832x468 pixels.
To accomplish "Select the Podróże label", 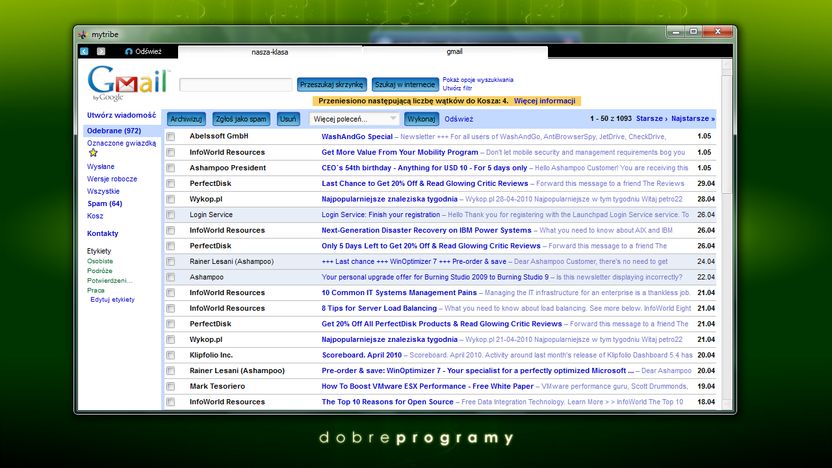I will coord(100,271).
